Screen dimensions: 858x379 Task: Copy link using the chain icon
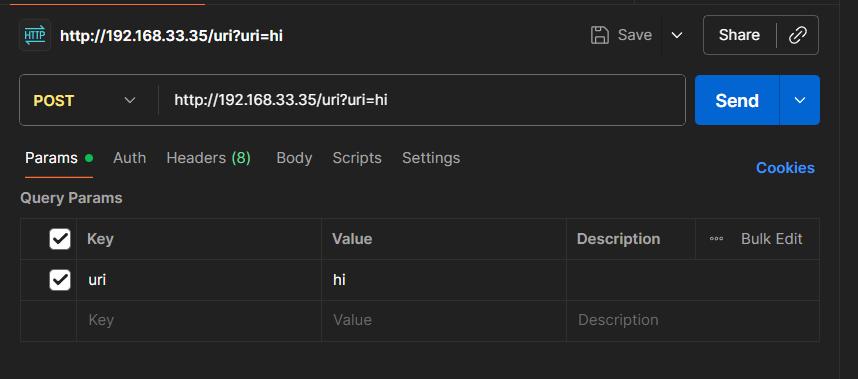pos(798,35)
